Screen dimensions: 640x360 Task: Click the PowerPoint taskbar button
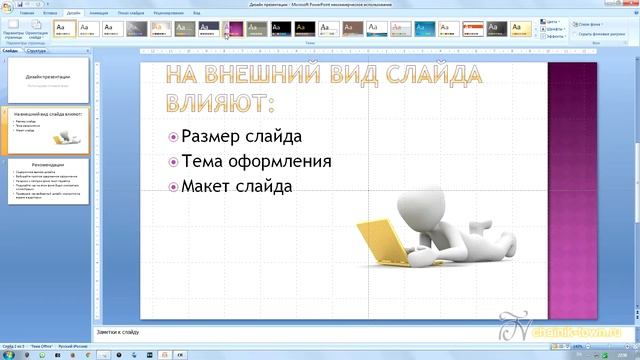click(164, 355)
